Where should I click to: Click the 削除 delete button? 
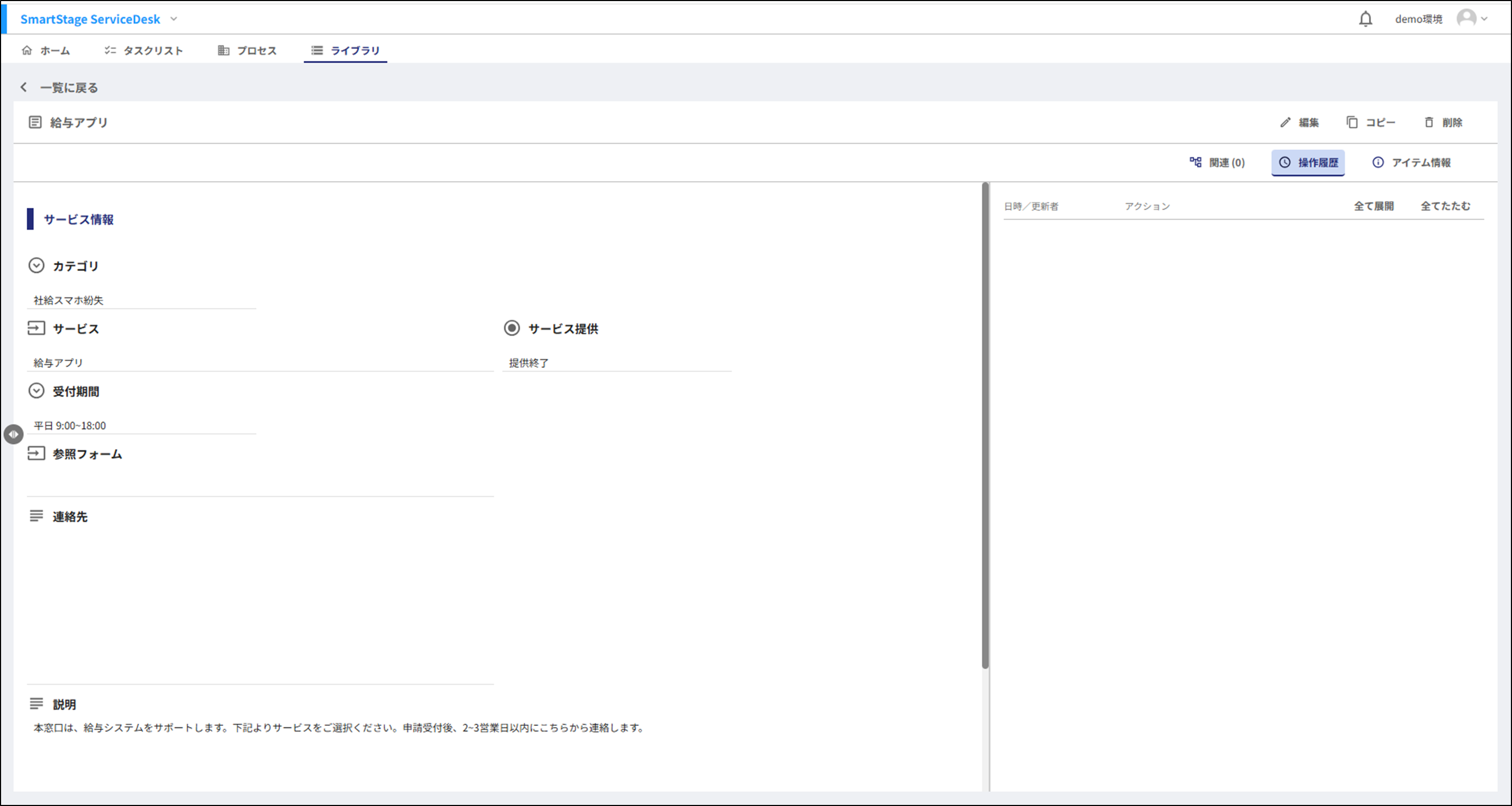pyautogui.click(x=1443, y=122)
